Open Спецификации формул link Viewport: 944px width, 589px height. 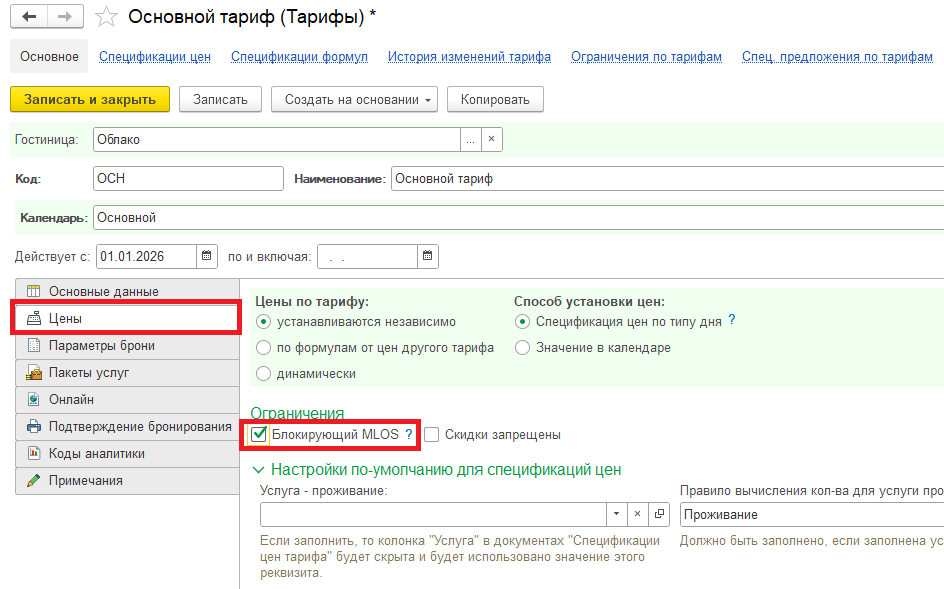pyautogui.click(x=299, y=57)
